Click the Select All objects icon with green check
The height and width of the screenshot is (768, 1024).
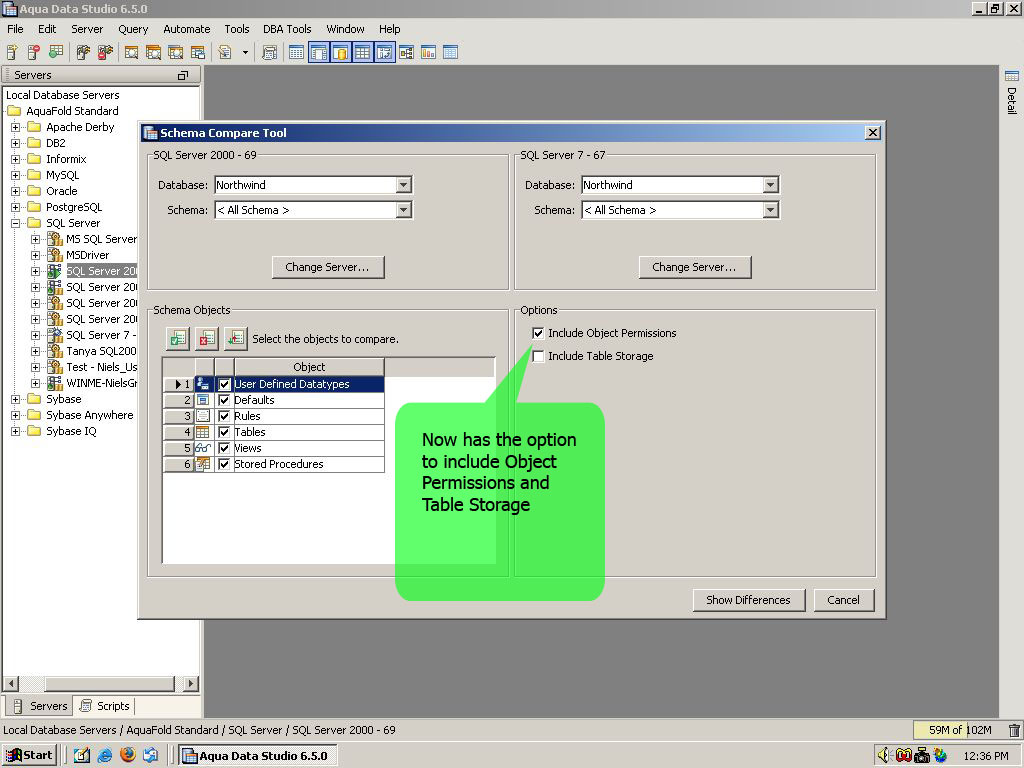click(178, 338)
